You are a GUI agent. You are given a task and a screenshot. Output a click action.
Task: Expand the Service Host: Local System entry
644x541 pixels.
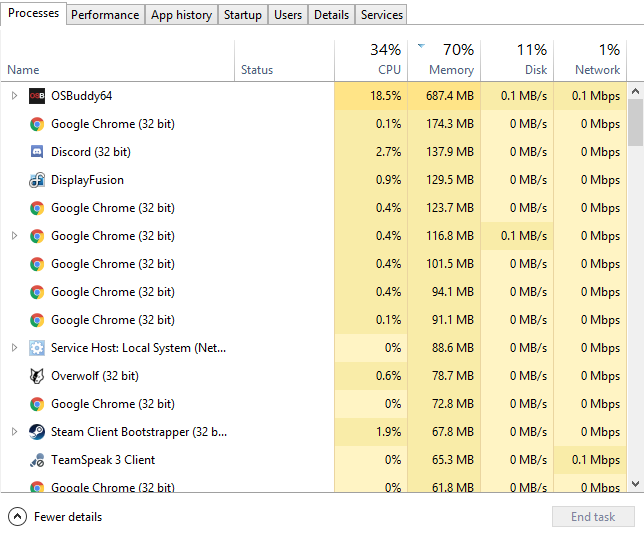[14, 348]
